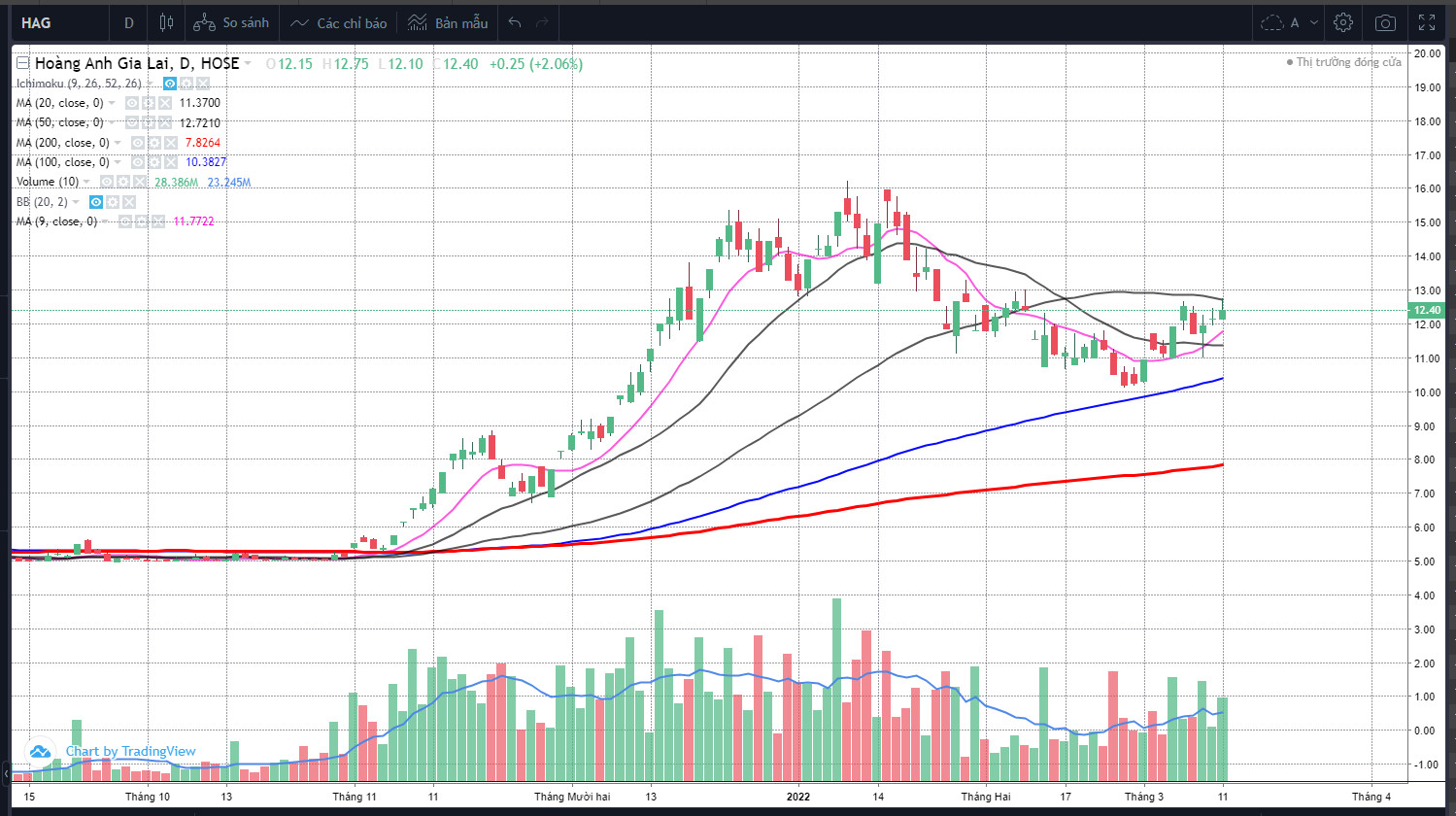Click the 12.40 current price label on axis
Viewport: 1456px width, 816px height.
1426,310
